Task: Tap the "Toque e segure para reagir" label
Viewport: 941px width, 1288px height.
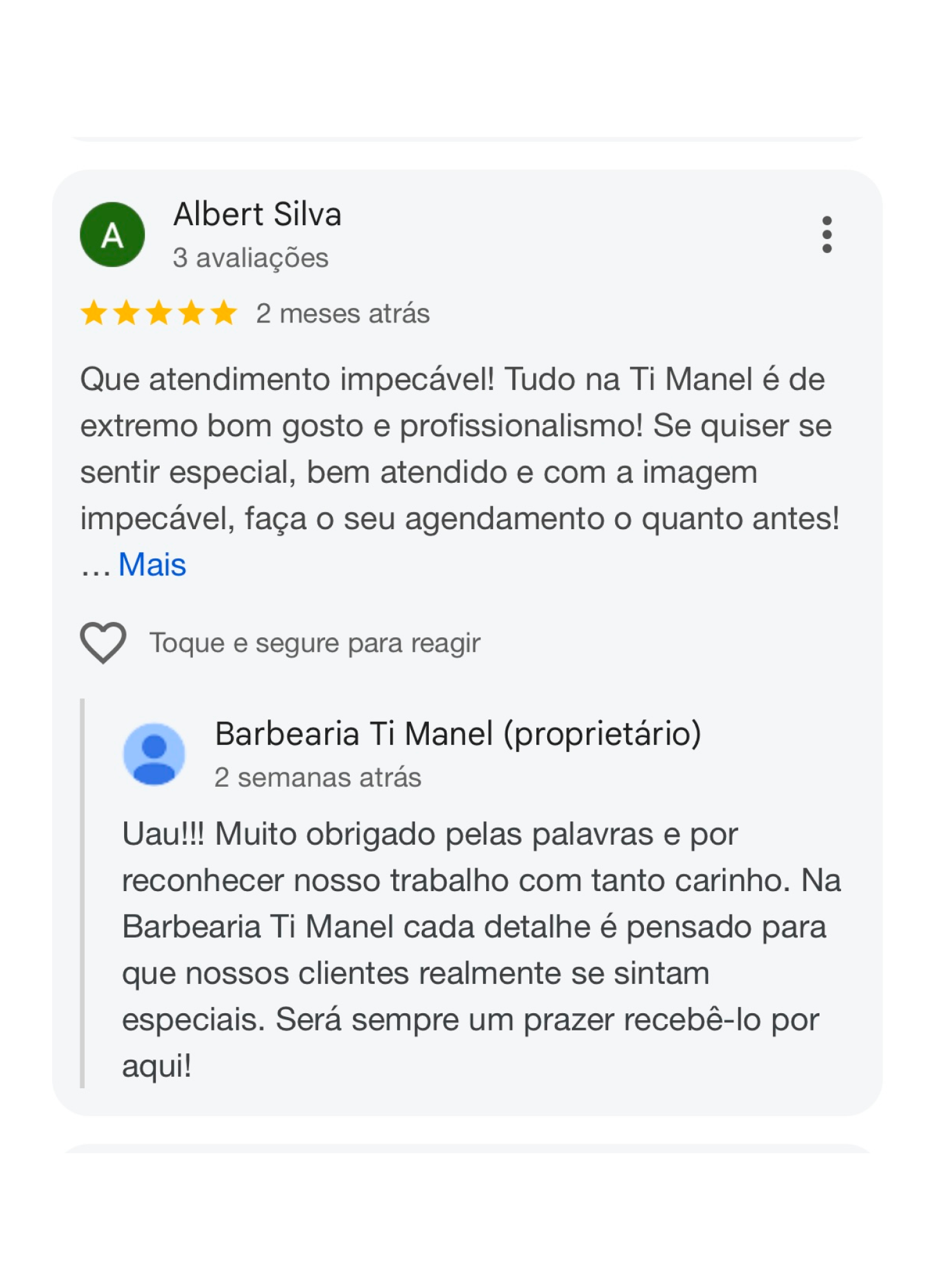Action: 315,643
